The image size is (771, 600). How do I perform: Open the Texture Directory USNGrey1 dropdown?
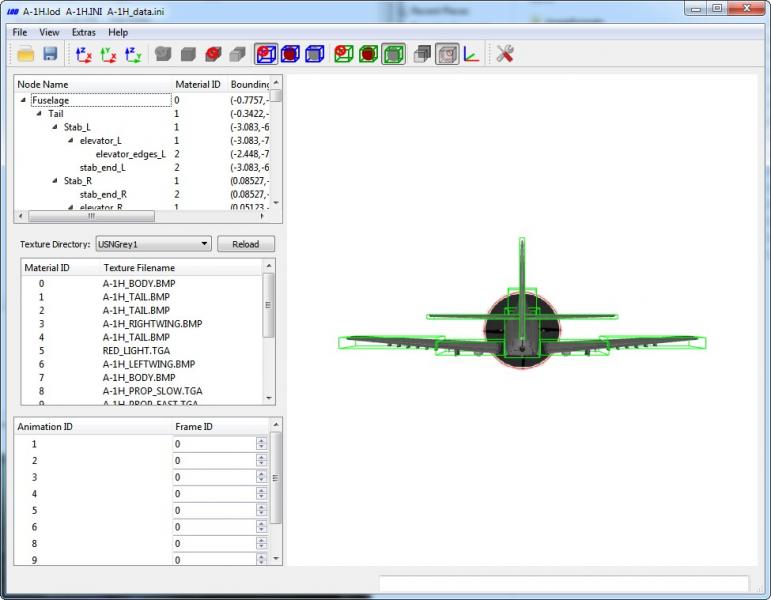click(153, 244)
